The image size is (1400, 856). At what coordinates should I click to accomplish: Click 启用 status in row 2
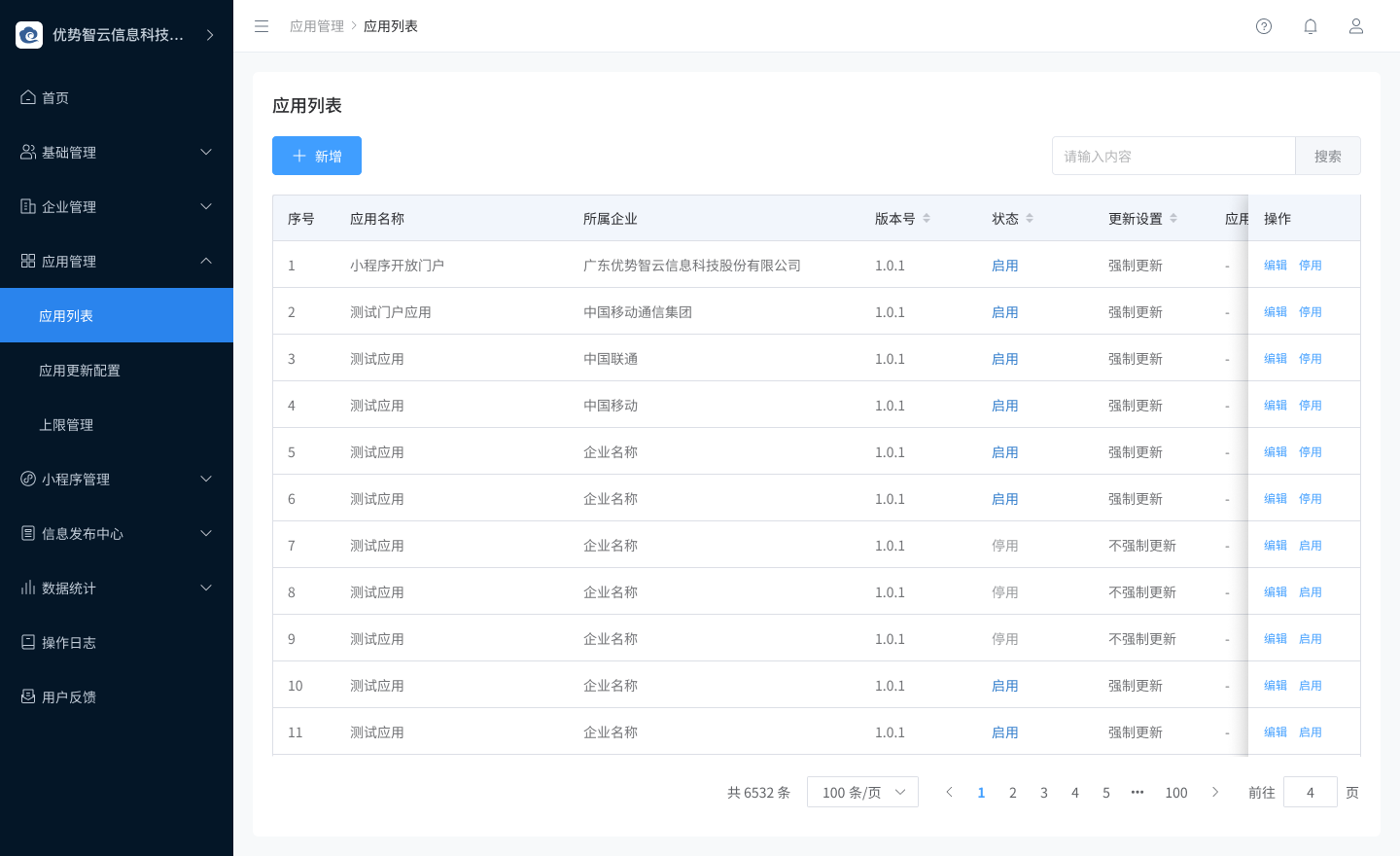tap(1005, 311)
